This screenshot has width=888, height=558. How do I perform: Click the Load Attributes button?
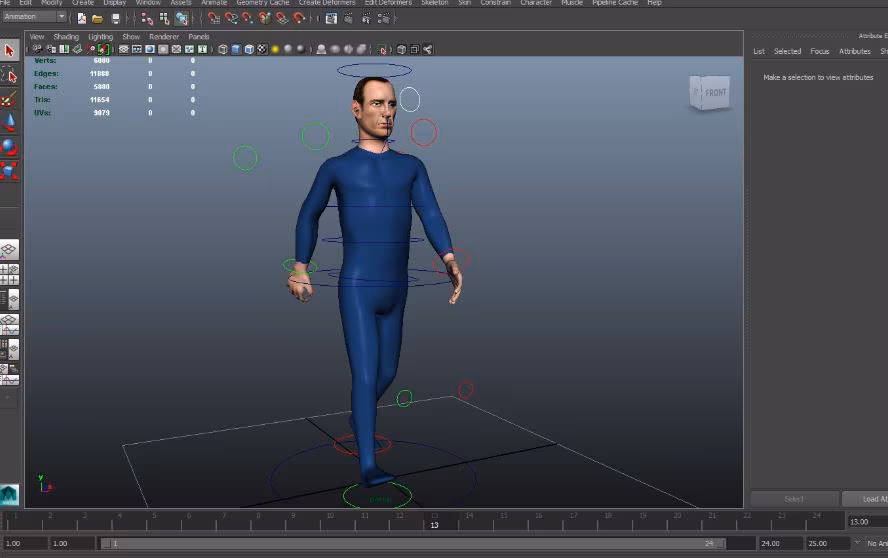(x=865, y=499)
